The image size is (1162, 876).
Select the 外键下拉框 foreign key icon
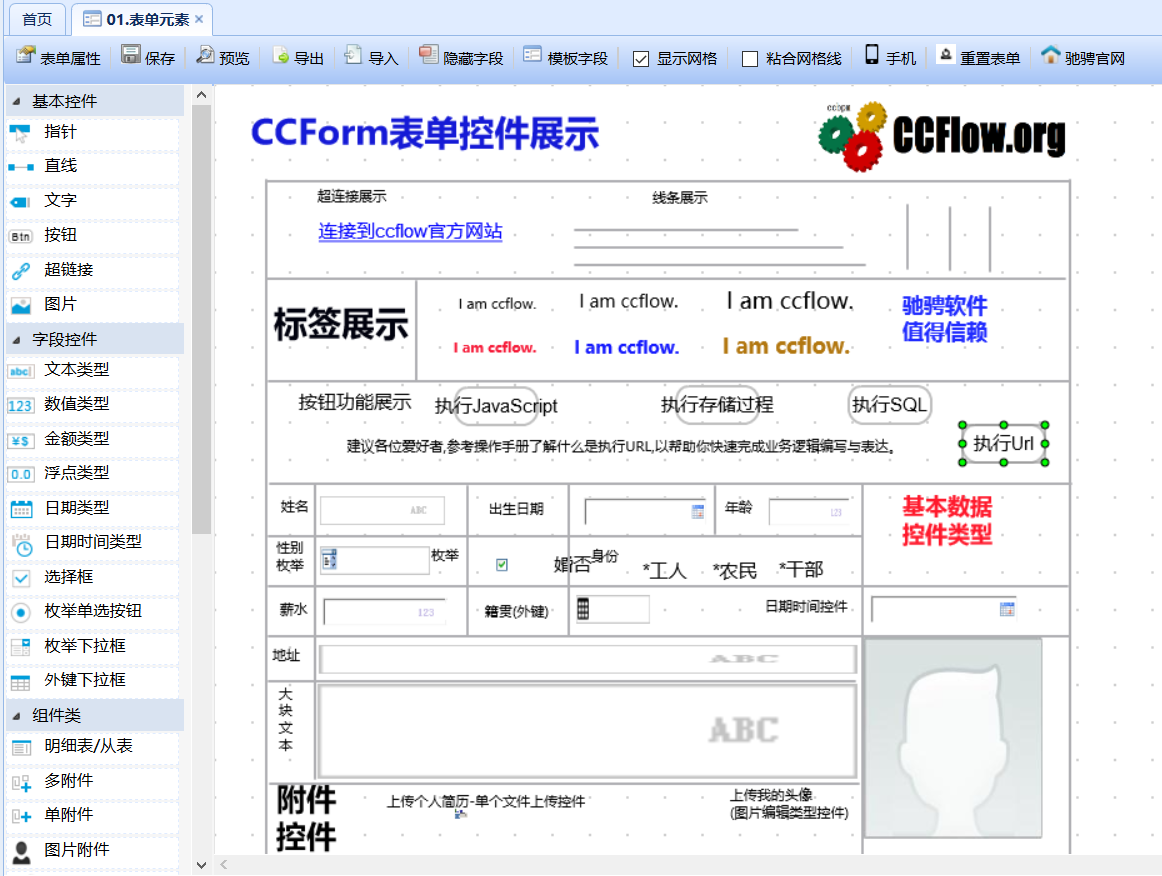click(x=21, y=682)
